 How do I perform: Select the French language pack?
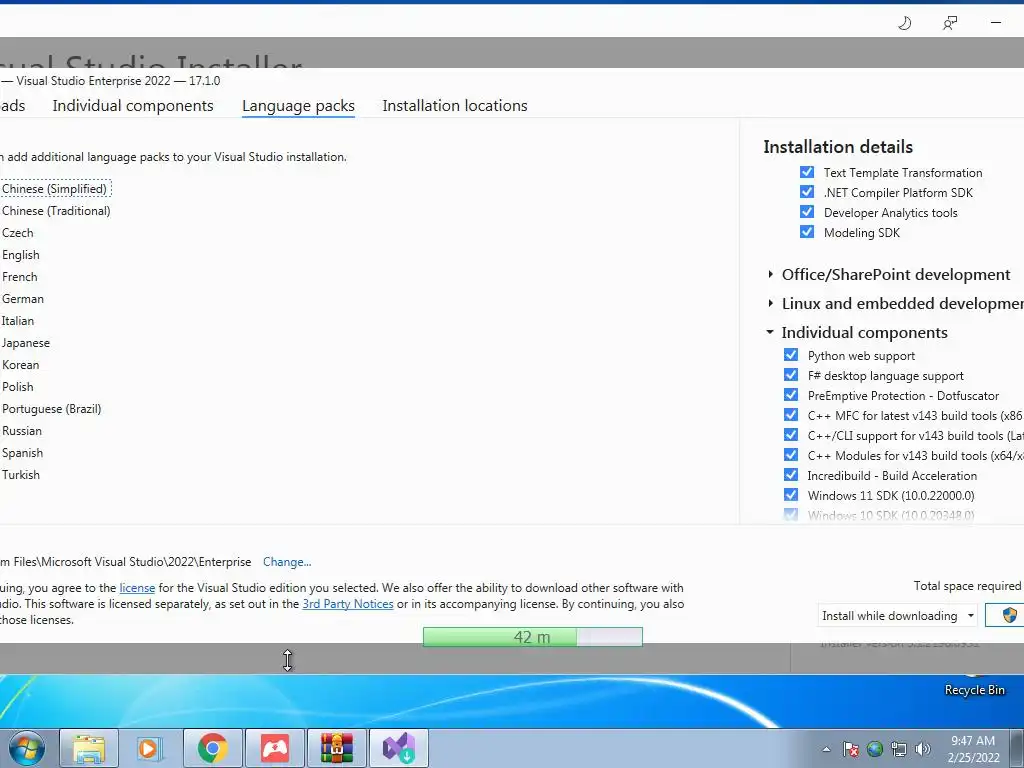click(x=20, y=277)
